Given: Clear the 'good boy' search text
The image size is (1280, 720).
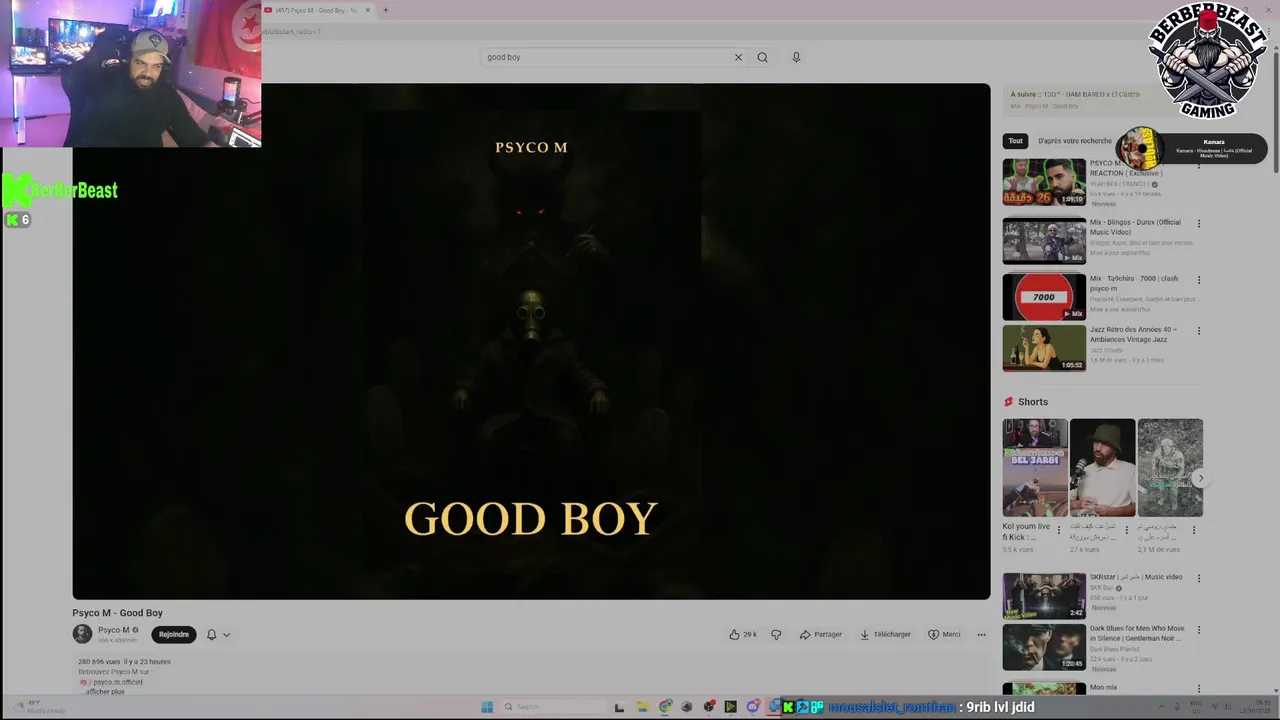Looking at the screenshot, I should click(x=738, y=57).
